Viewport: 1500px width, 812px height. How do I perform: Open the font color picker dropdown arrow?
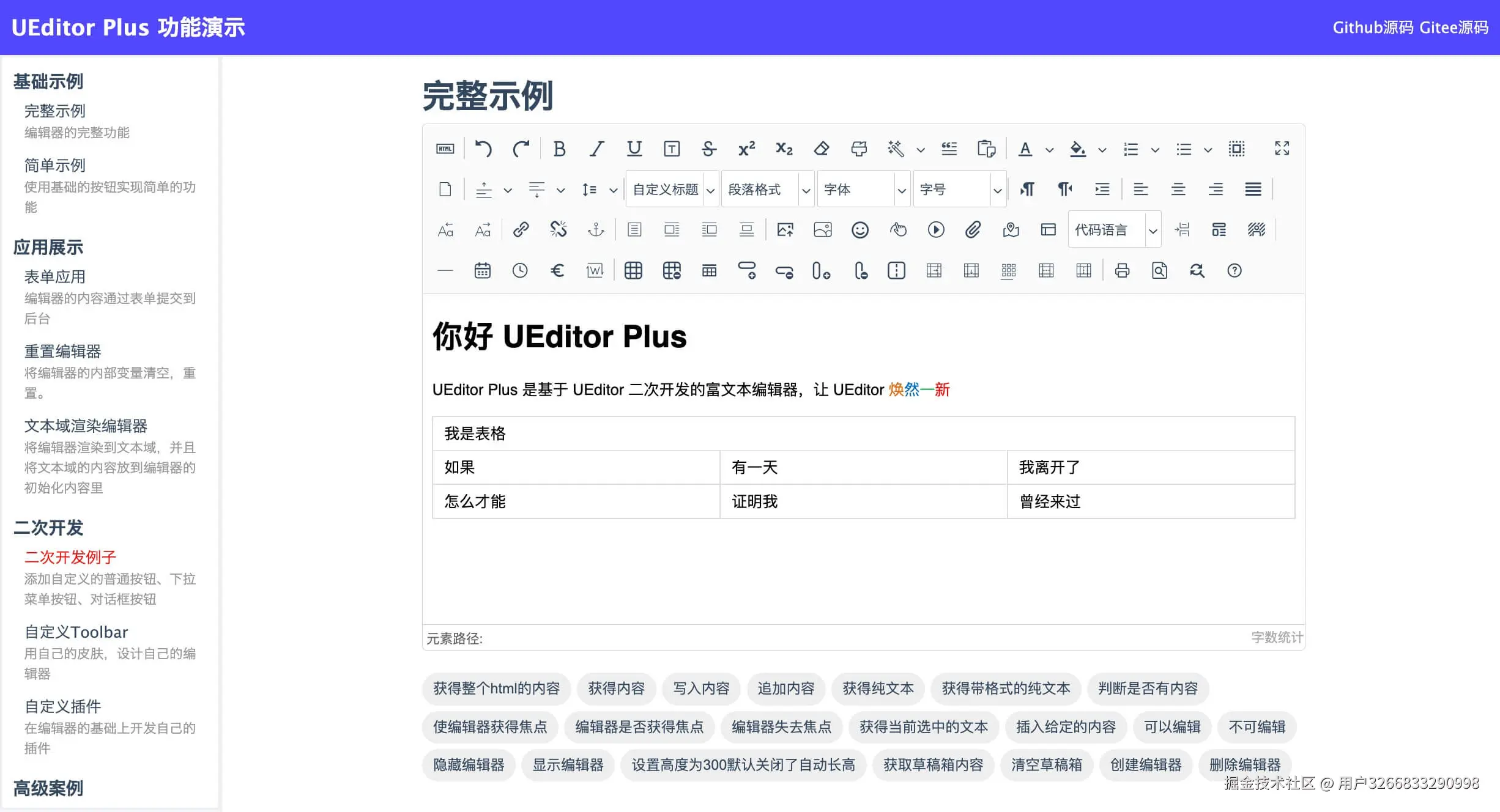tap(1049, 150)
